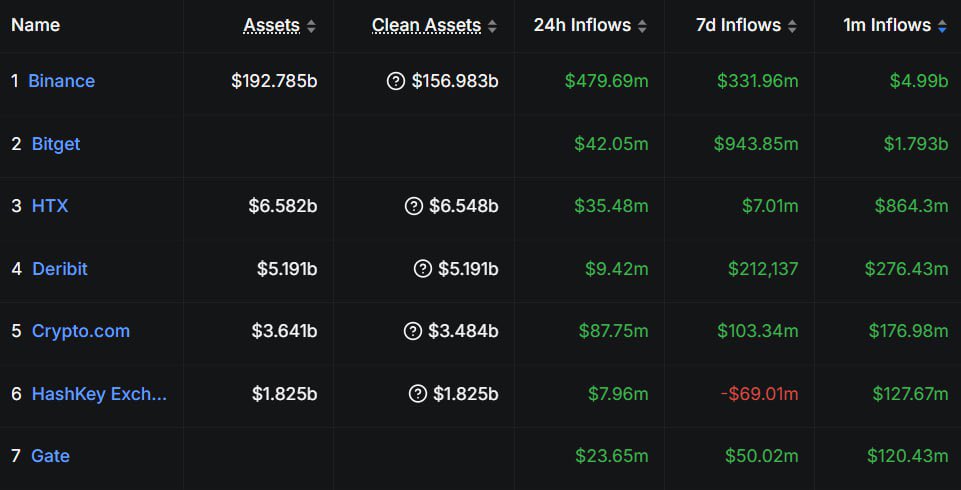Screen dimensions: 961x490
Task: Visit the Crypto.com exchange page
Action: tap(81, 331)
